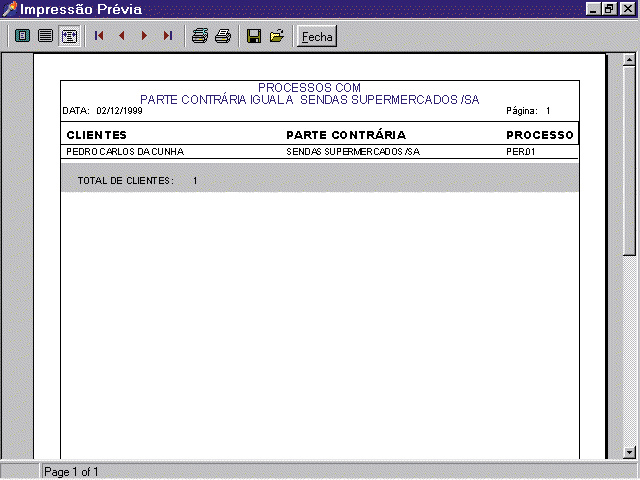Toggle the zoom-to-page-width icon
640x480 pixels.
tap(69, 36)
